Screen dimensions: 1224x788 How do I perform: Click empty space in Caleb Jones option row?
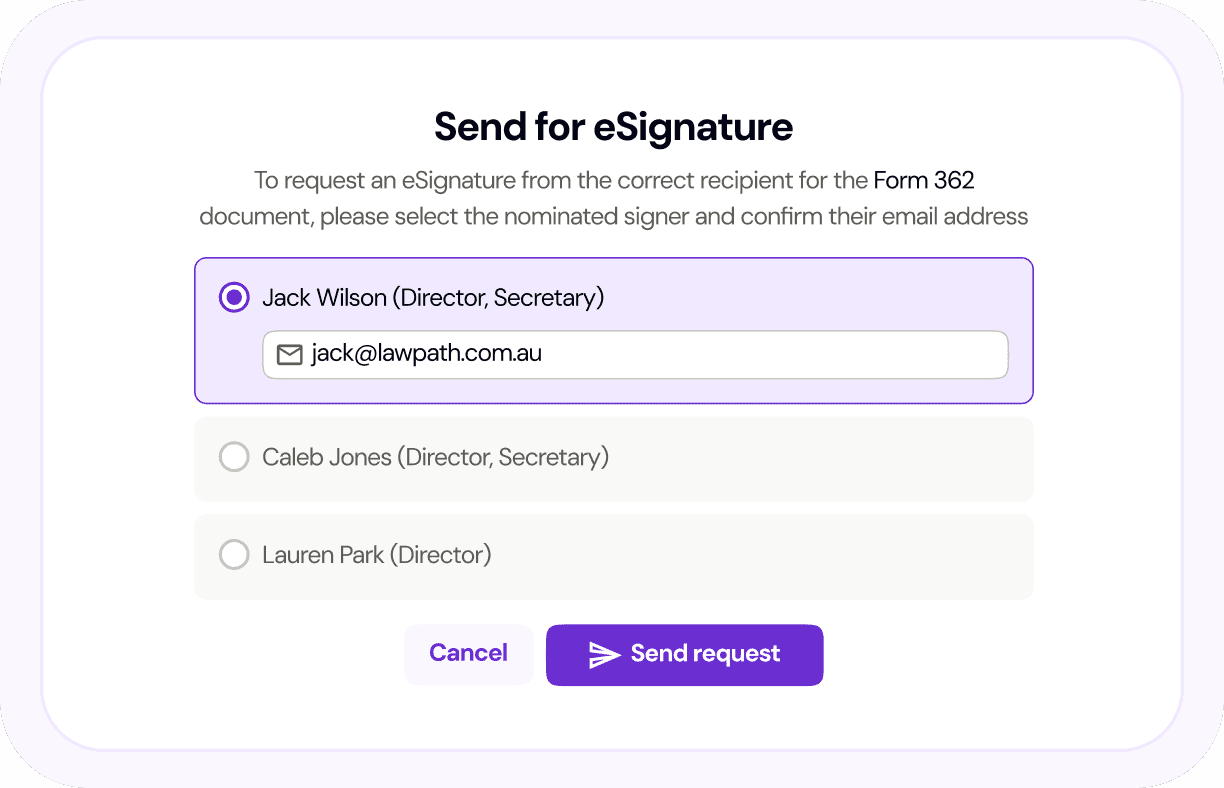tap(820, 459)
